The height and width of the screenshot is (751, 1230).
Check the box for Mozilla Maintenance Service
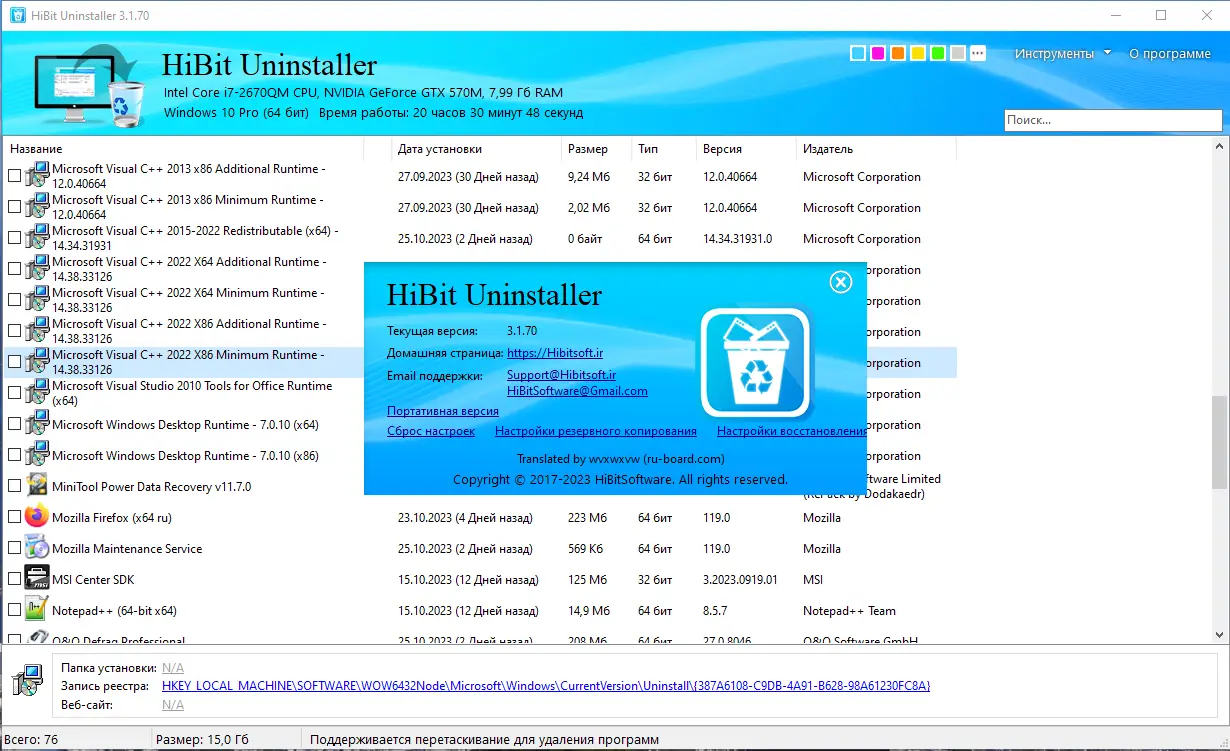click(x=14, y=548)
